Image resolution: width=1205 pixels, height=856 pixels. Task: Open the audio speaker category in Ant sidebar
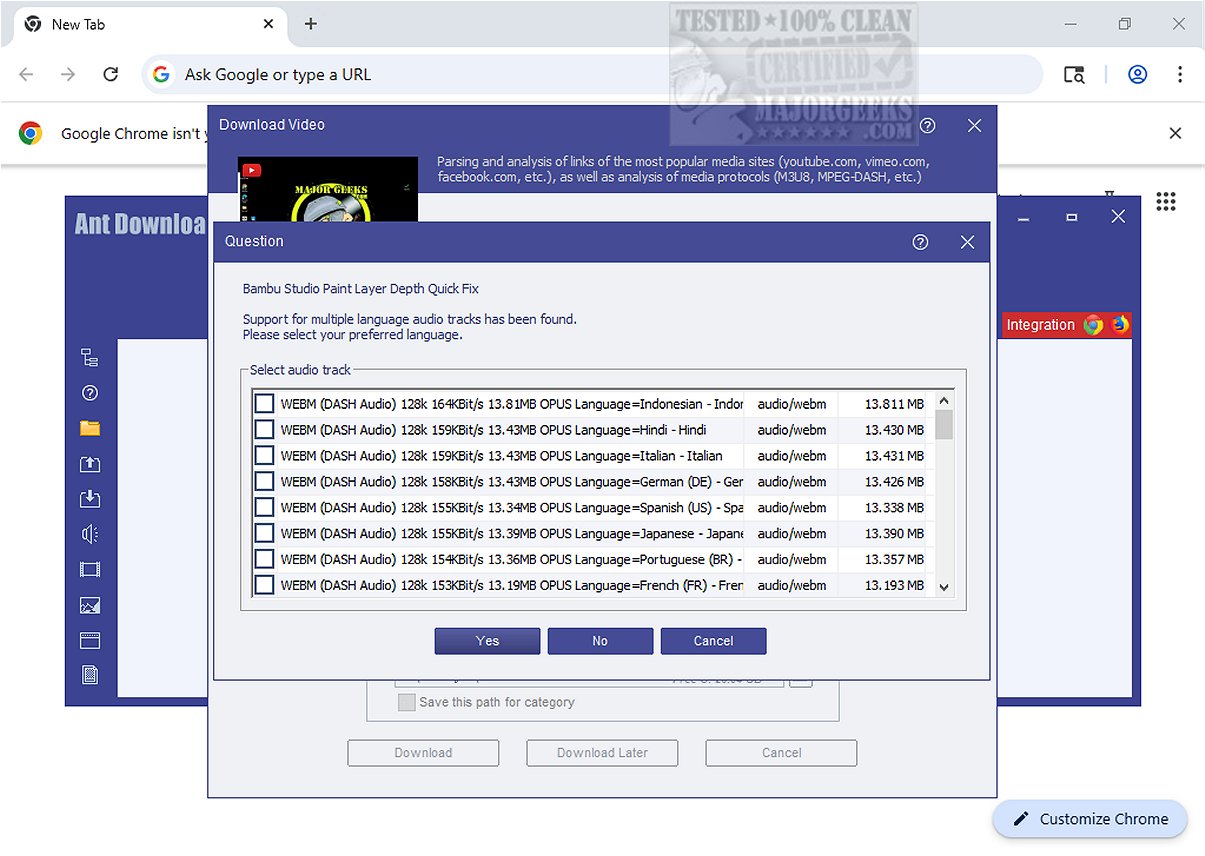(90, 534)
